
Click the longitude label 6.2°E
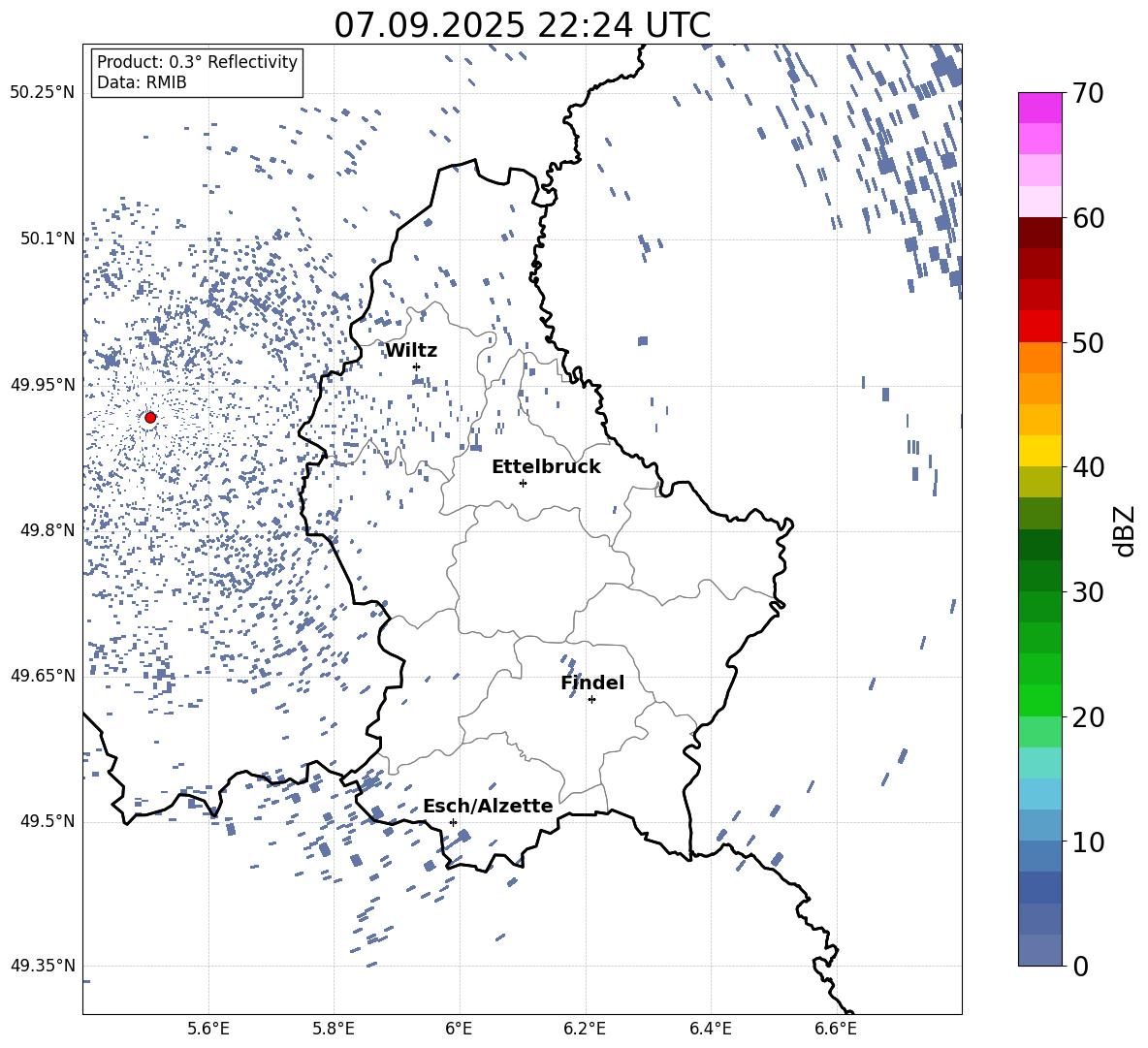coord(585,1029)
